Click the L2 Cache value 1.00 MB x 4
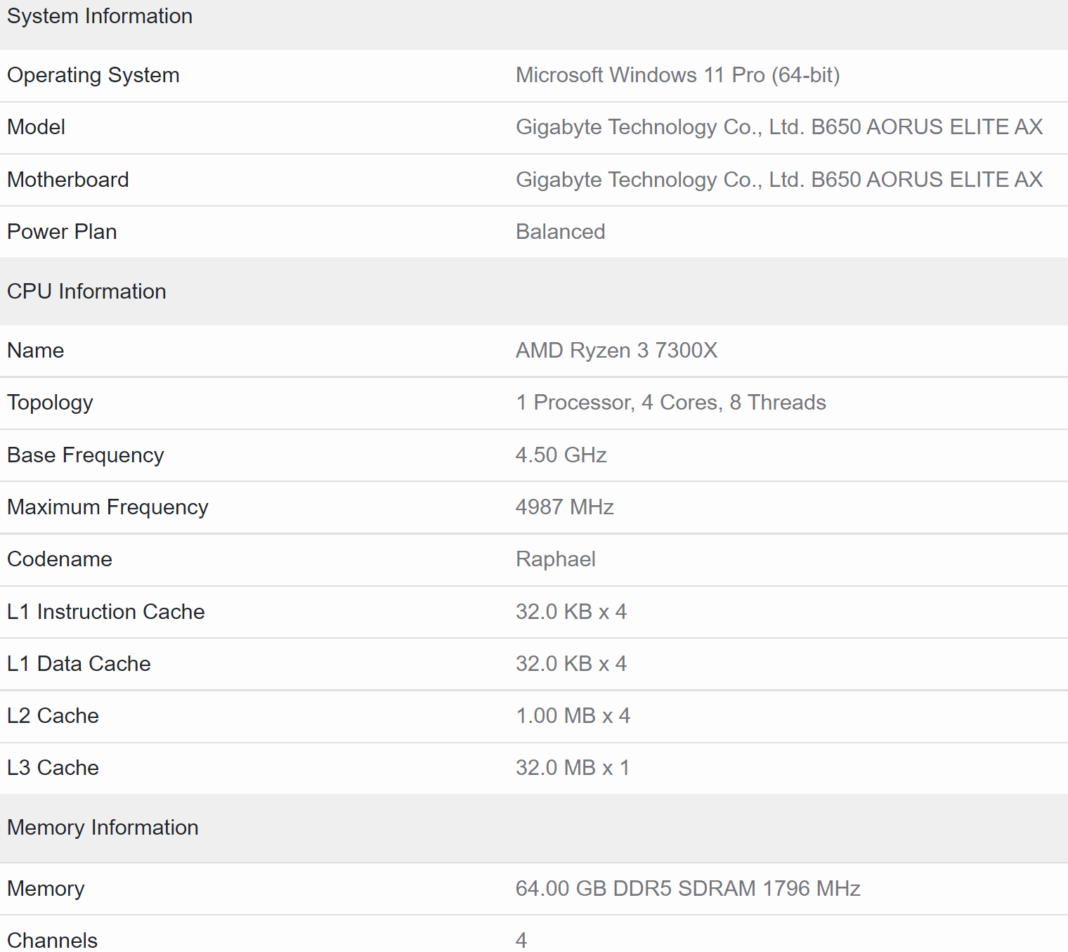Image resolution: width=1068 pixels, height=952 pixels. tap(572, 715)
